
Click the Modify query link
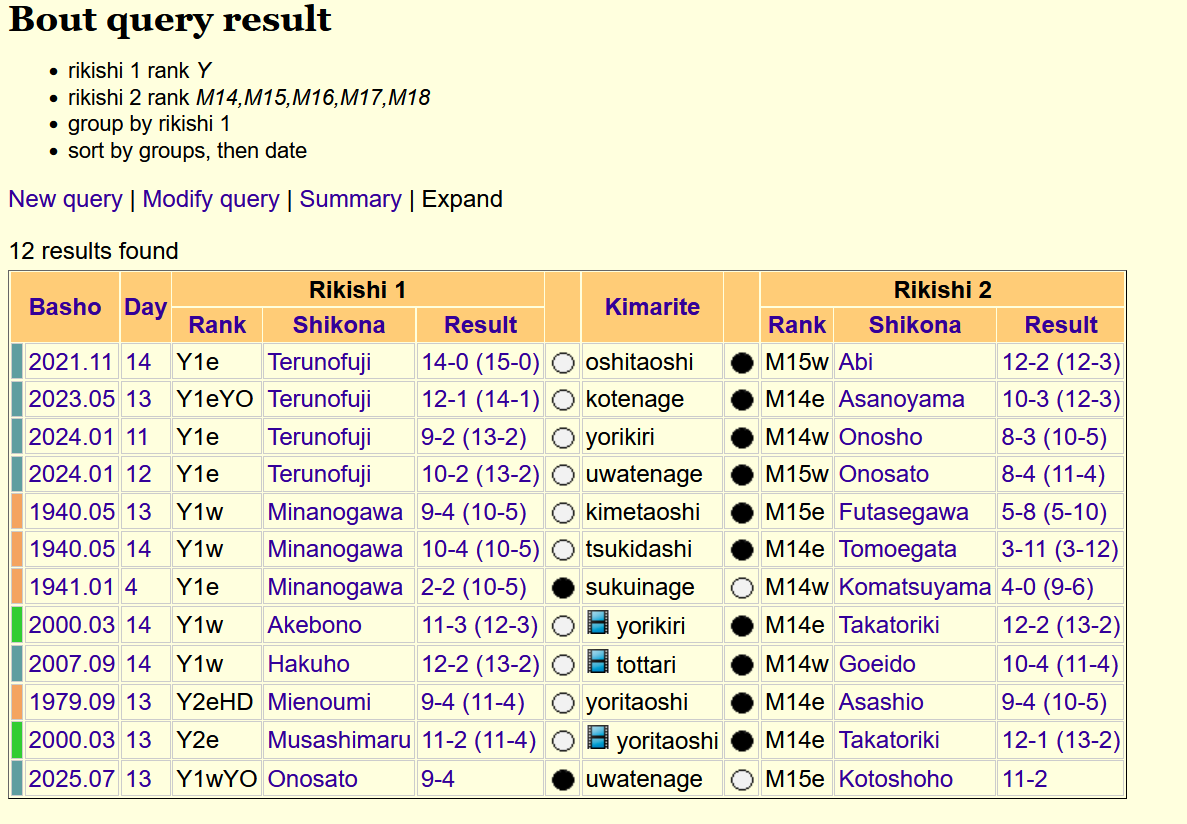[211, 199]
